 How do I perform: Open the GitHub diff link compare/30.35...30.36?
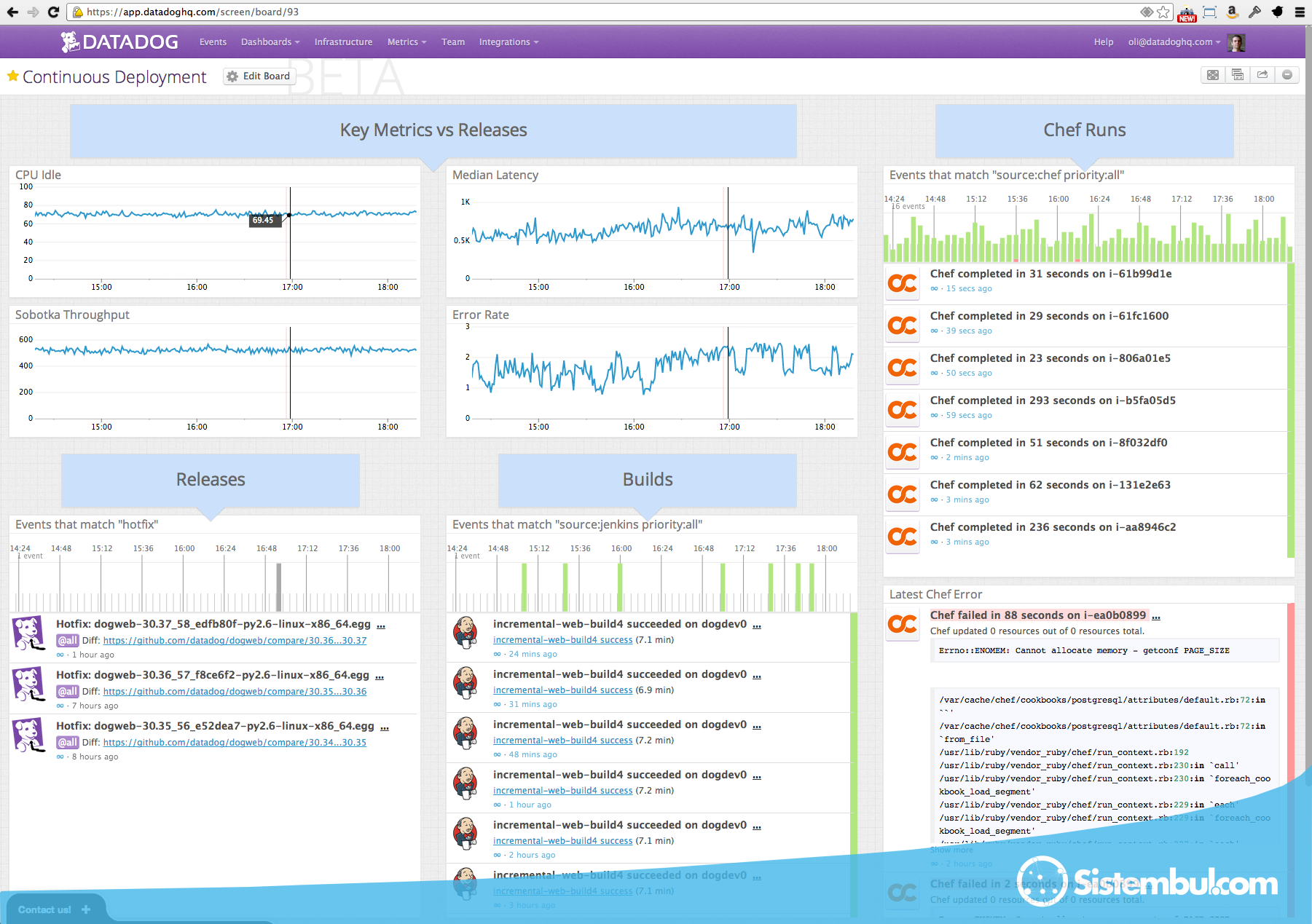click(235, 692)
